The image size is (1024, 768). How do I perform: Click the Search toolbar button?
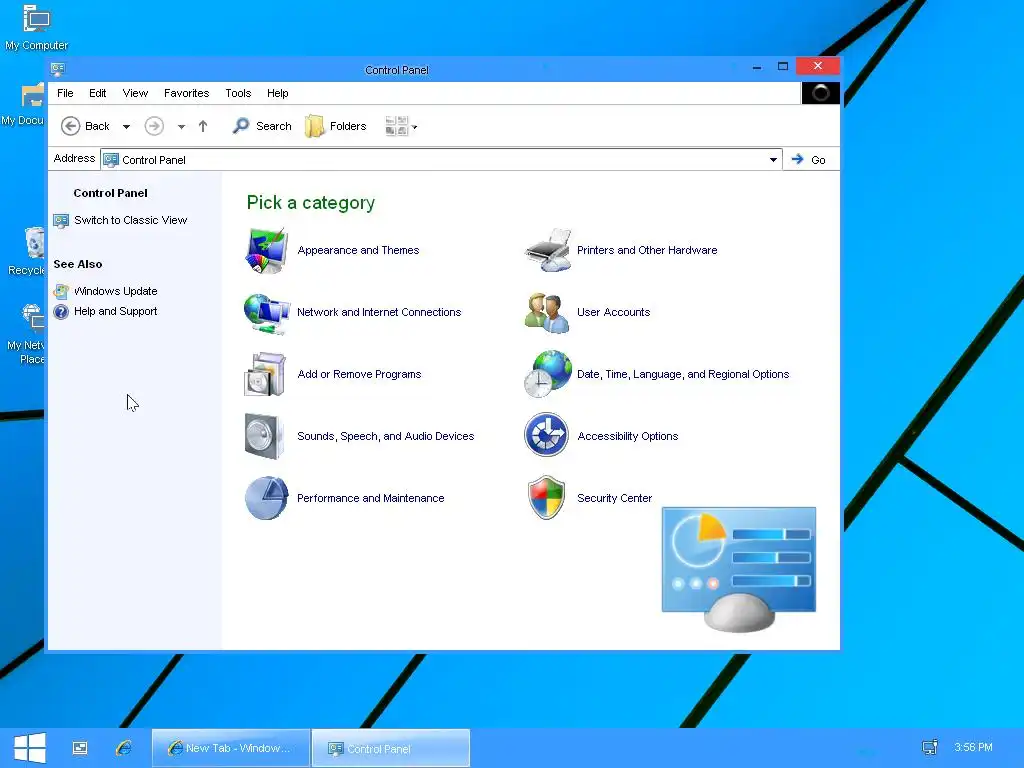point(262,126)
